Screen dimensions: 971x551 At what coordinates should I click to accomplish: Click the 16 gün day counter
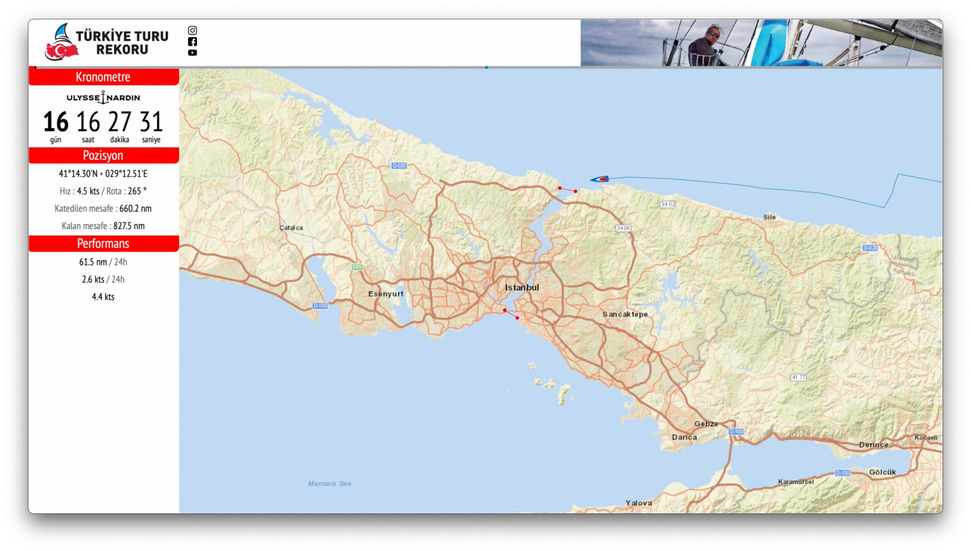56,126
